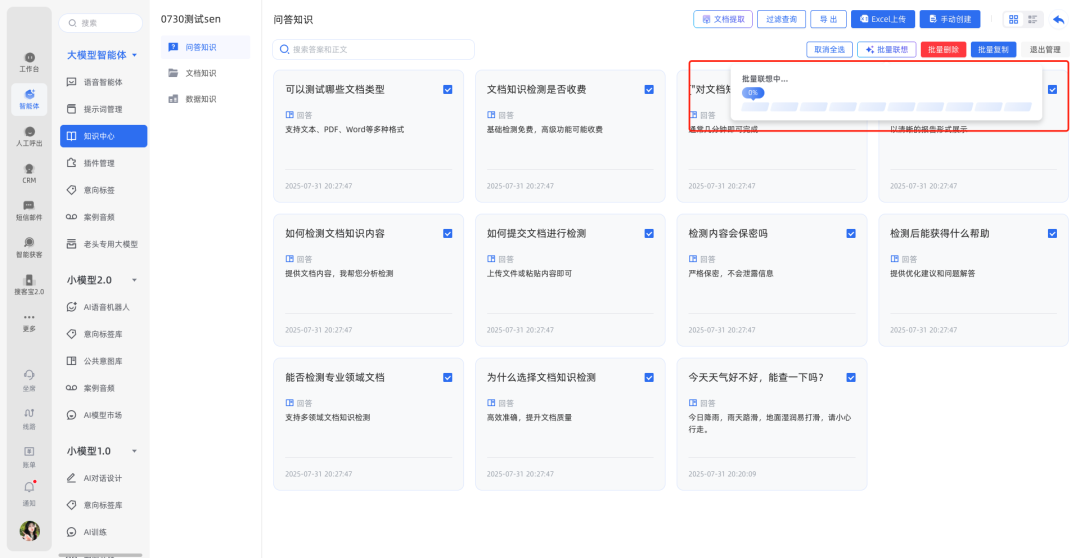Screen dimensions: 1080x558
Task: Uncheck the 可以测试哪些文档类型 card checkbox
Action: tap(447, 90)
